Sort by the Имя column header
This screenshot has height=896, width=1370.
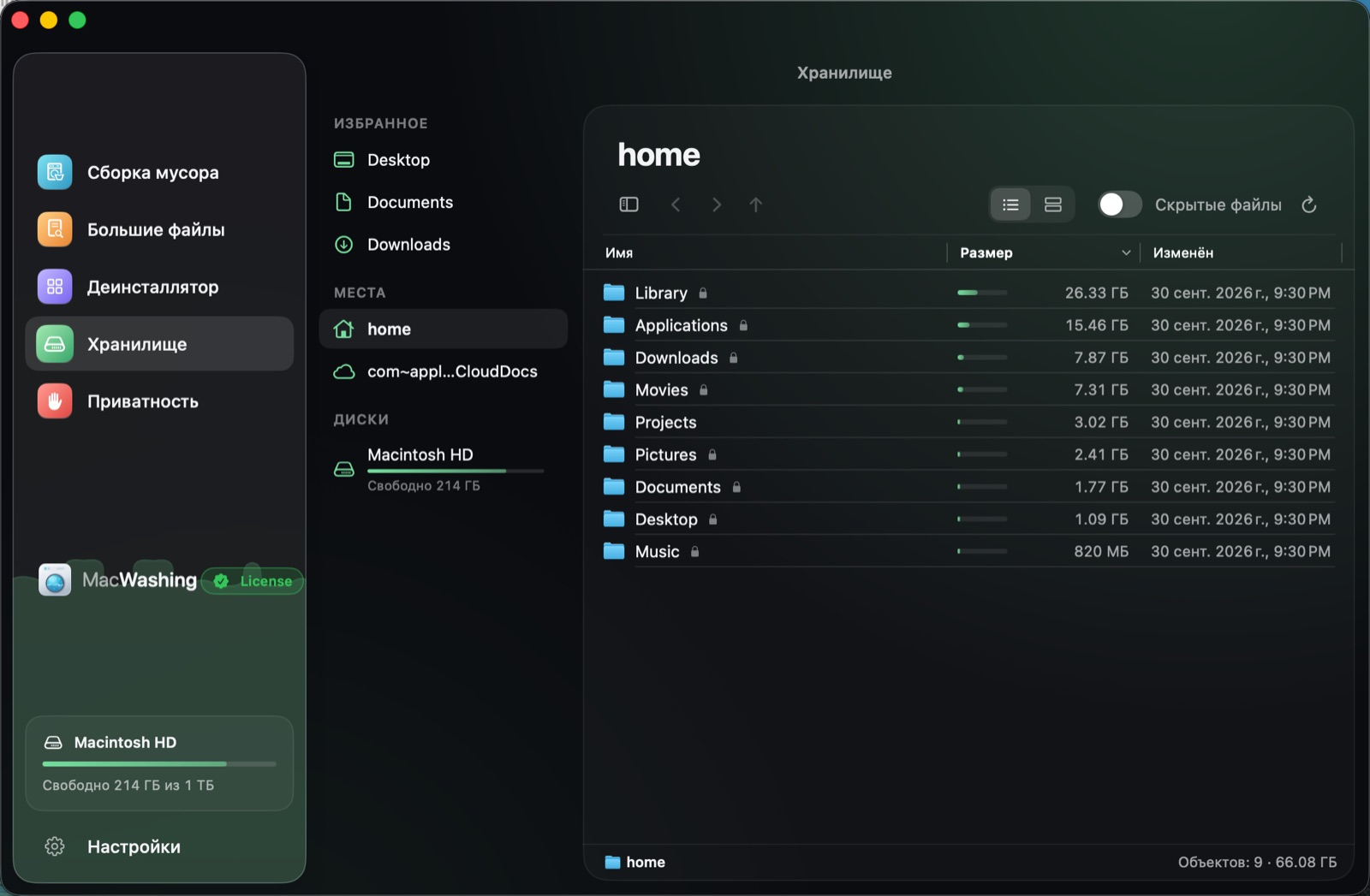point(619,252)
